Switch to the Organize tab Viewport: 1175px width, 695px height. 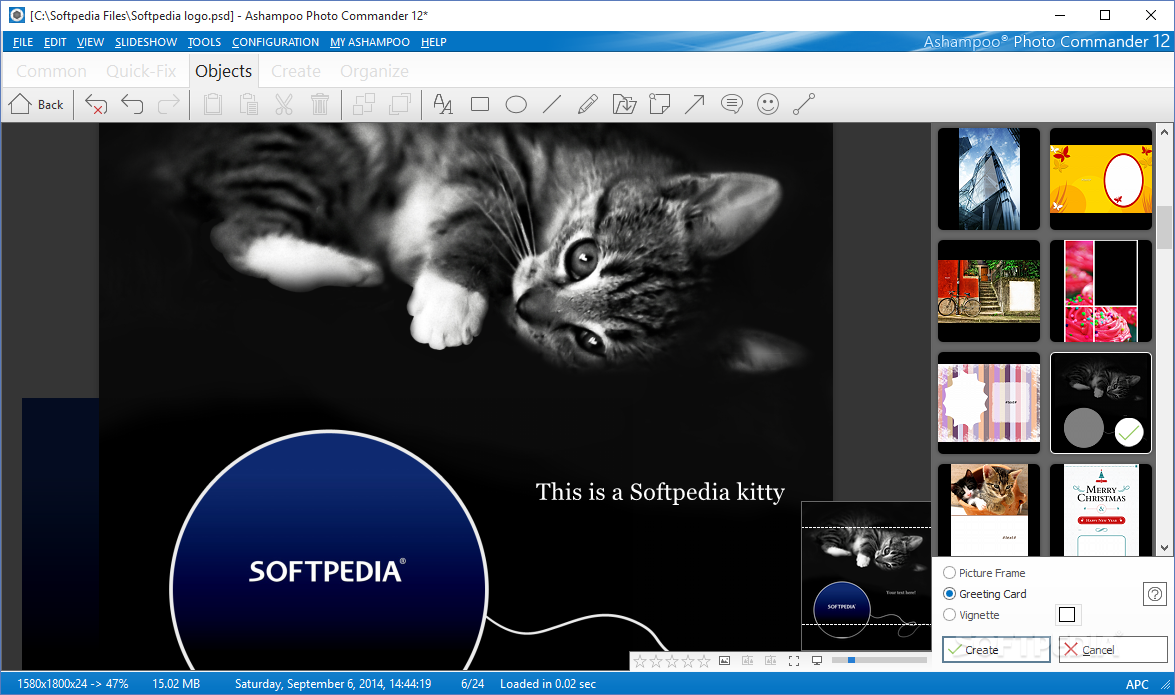375,71
